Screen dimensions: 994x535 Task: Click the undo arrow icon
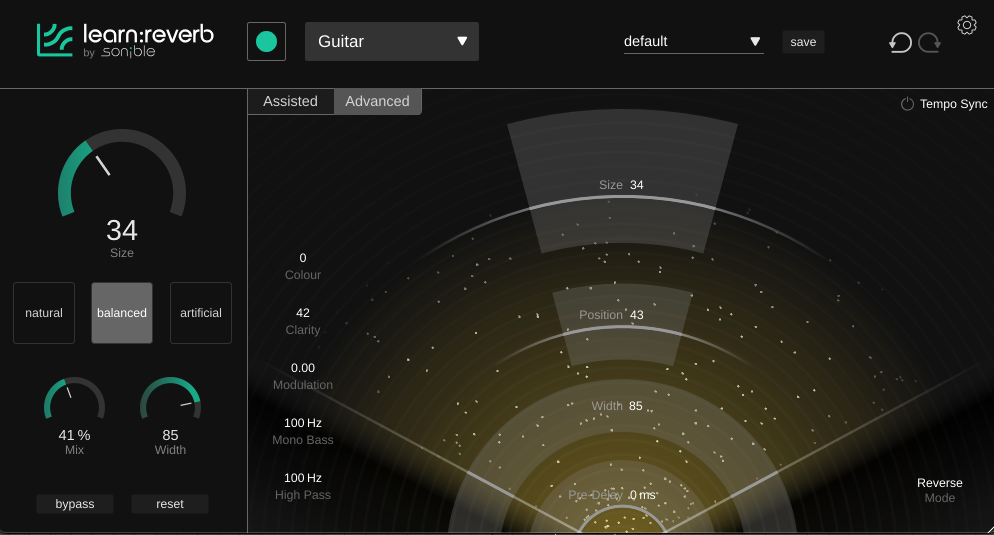[x=900, y=42]
